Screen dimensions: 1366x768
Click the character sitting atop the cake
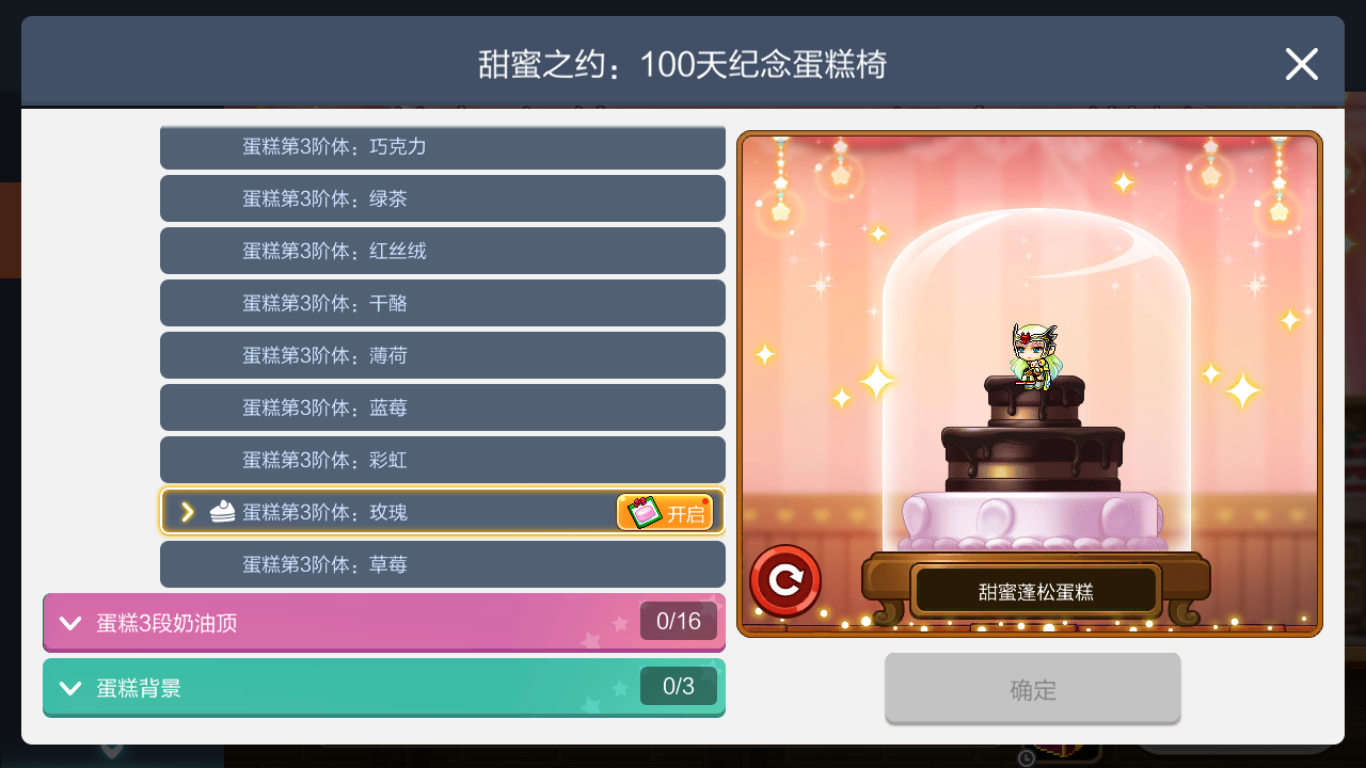click(x=1035, y=357)
